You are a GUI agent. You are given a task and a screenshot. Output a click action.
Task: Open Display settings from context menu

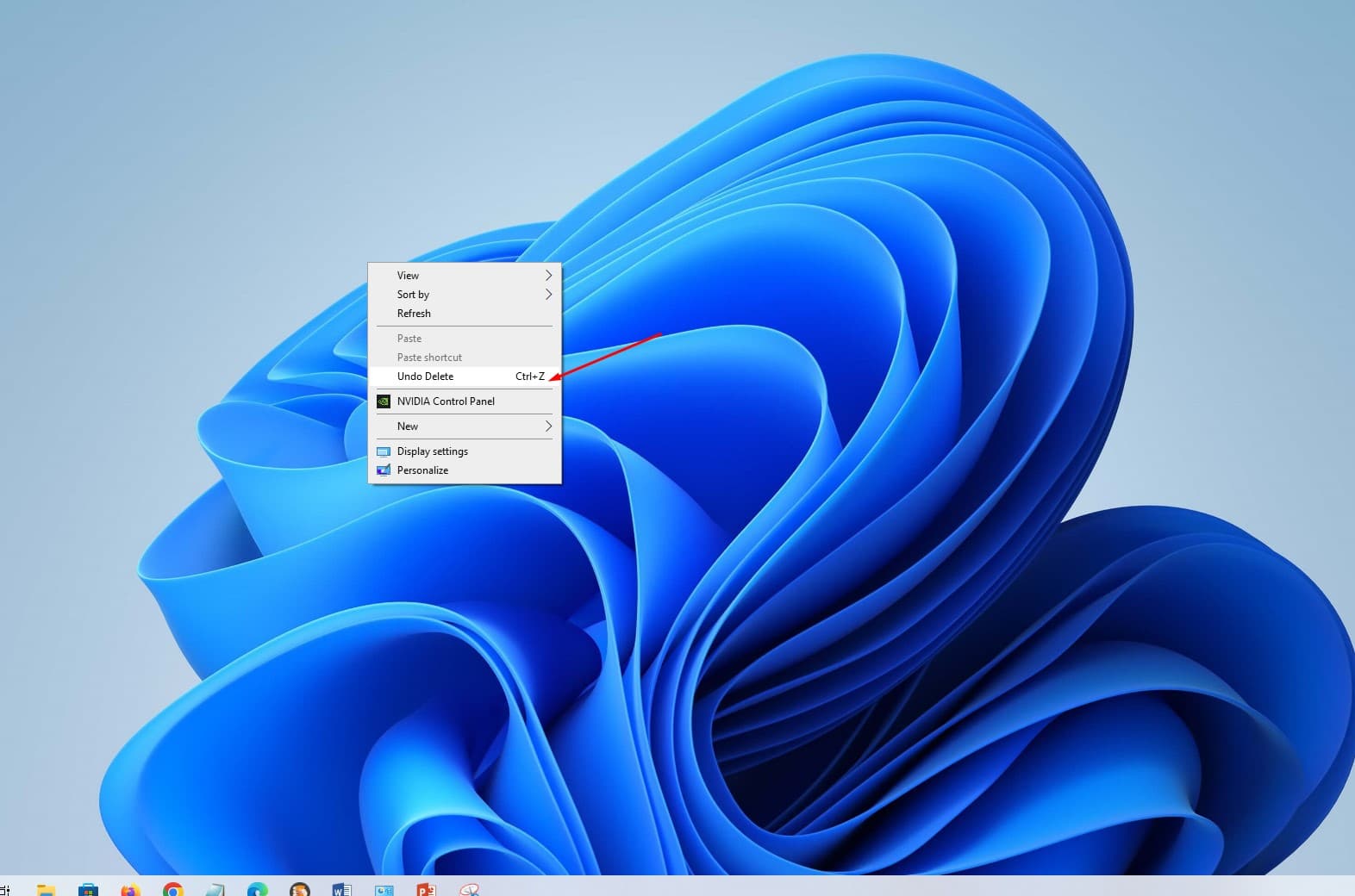[465, 451]
